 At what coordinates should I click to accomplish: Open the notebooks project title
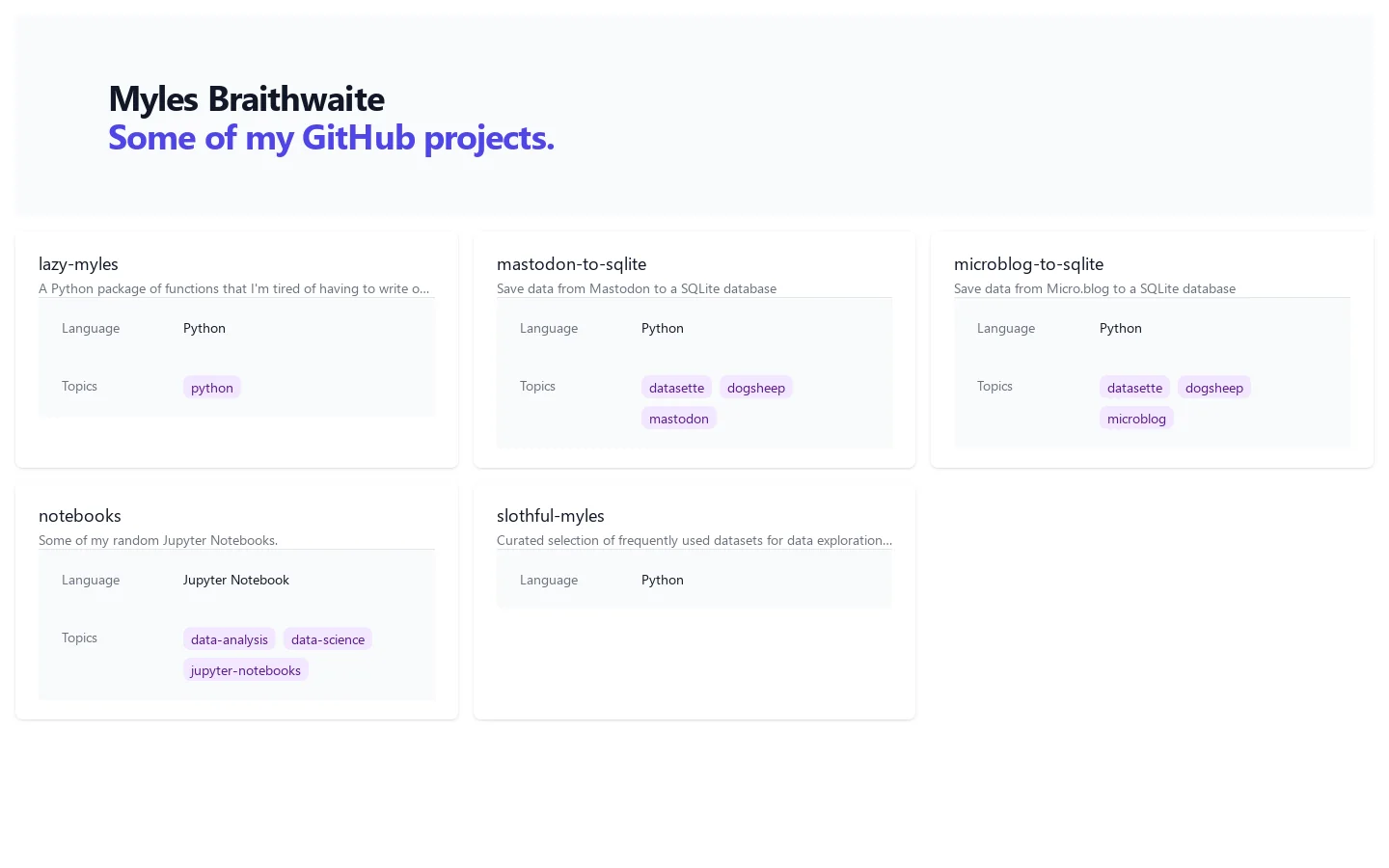[x=80, y=516]
